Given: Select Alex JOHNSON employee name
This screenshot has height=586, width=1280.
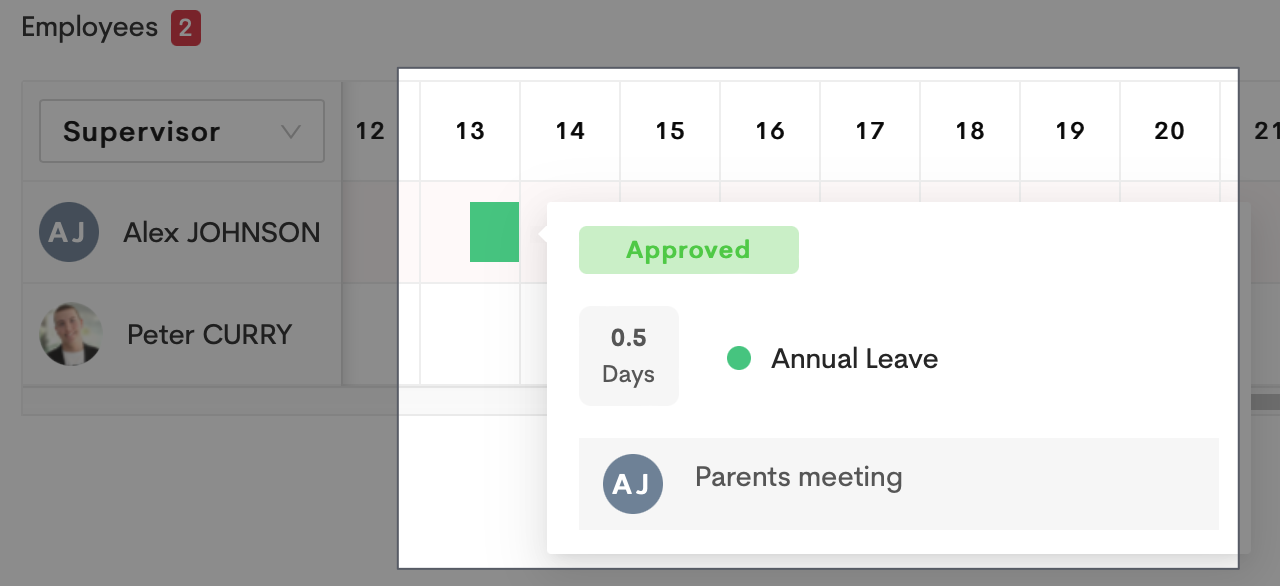Looking at the screenshot, I should pyautogui.click(x=221, y=233).
